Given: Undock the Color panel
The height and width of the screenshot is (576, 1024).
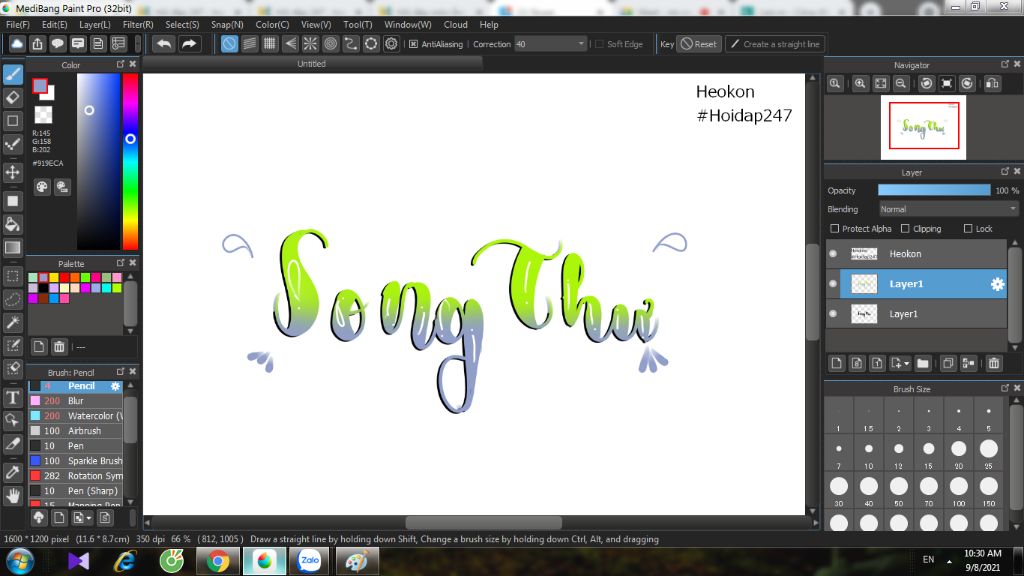Looking at the screenshot, I should click(x=120, y=64).
